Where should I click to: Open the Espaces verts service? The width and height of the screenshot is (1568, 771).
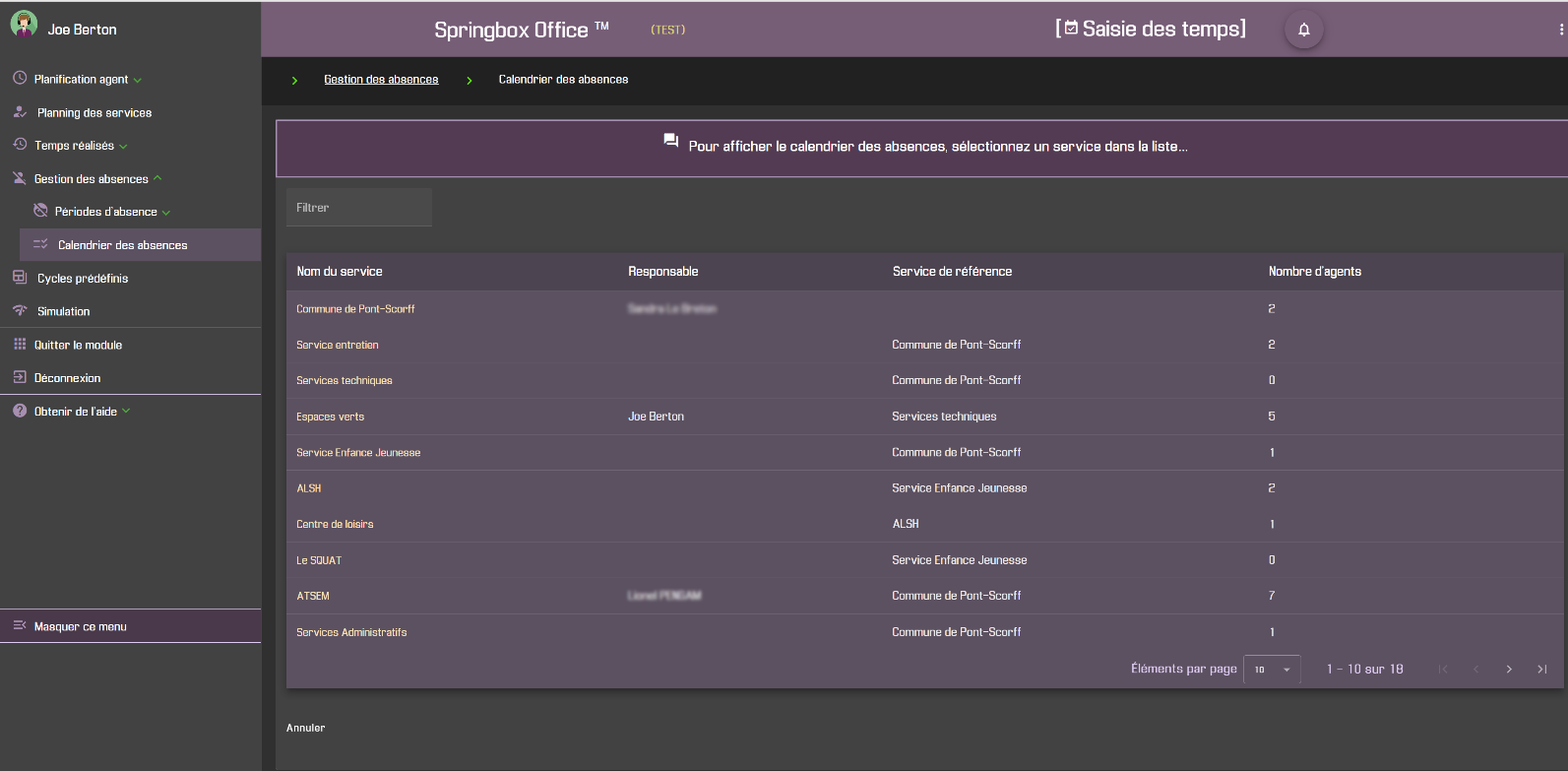[330, 417]
